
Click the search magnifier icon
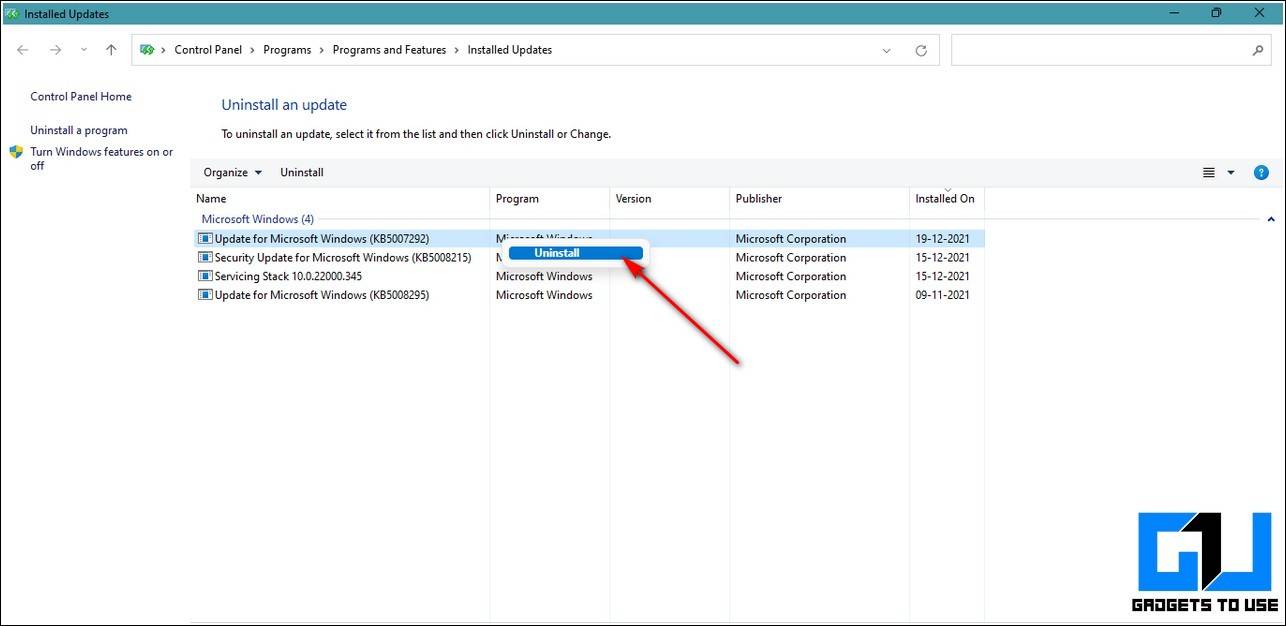pos(1258,50)
